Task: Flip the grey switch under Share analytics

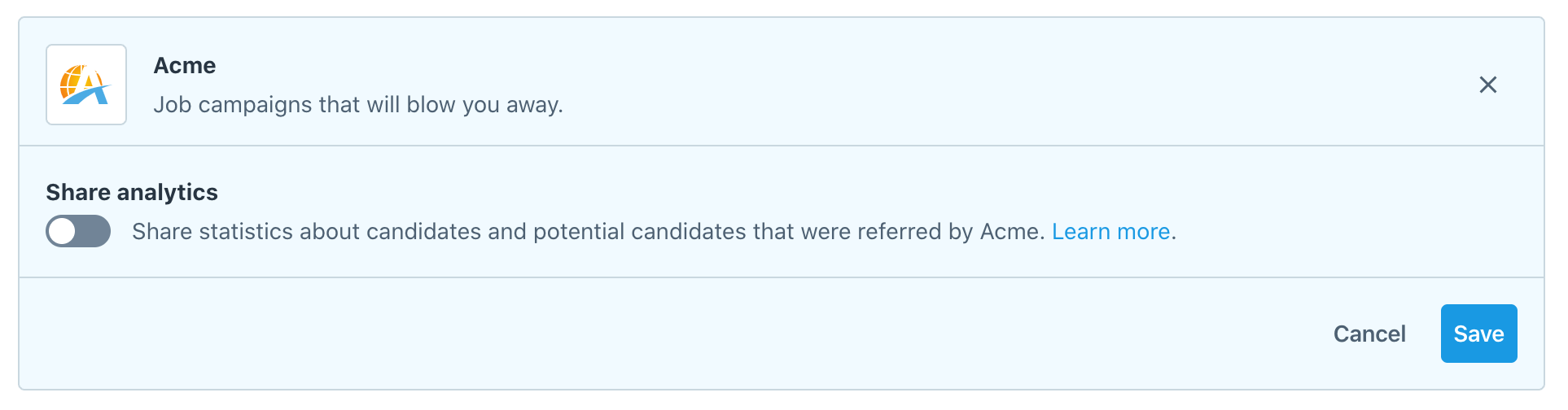Action: point(78,231)
